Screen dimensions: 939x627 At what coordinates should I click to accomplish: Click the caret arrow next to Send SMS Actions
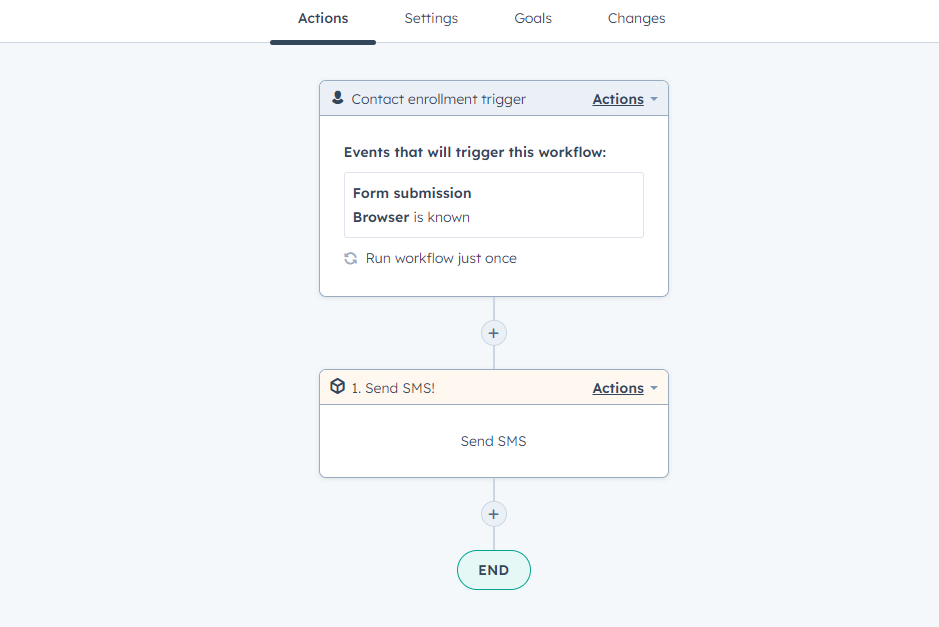654,388
